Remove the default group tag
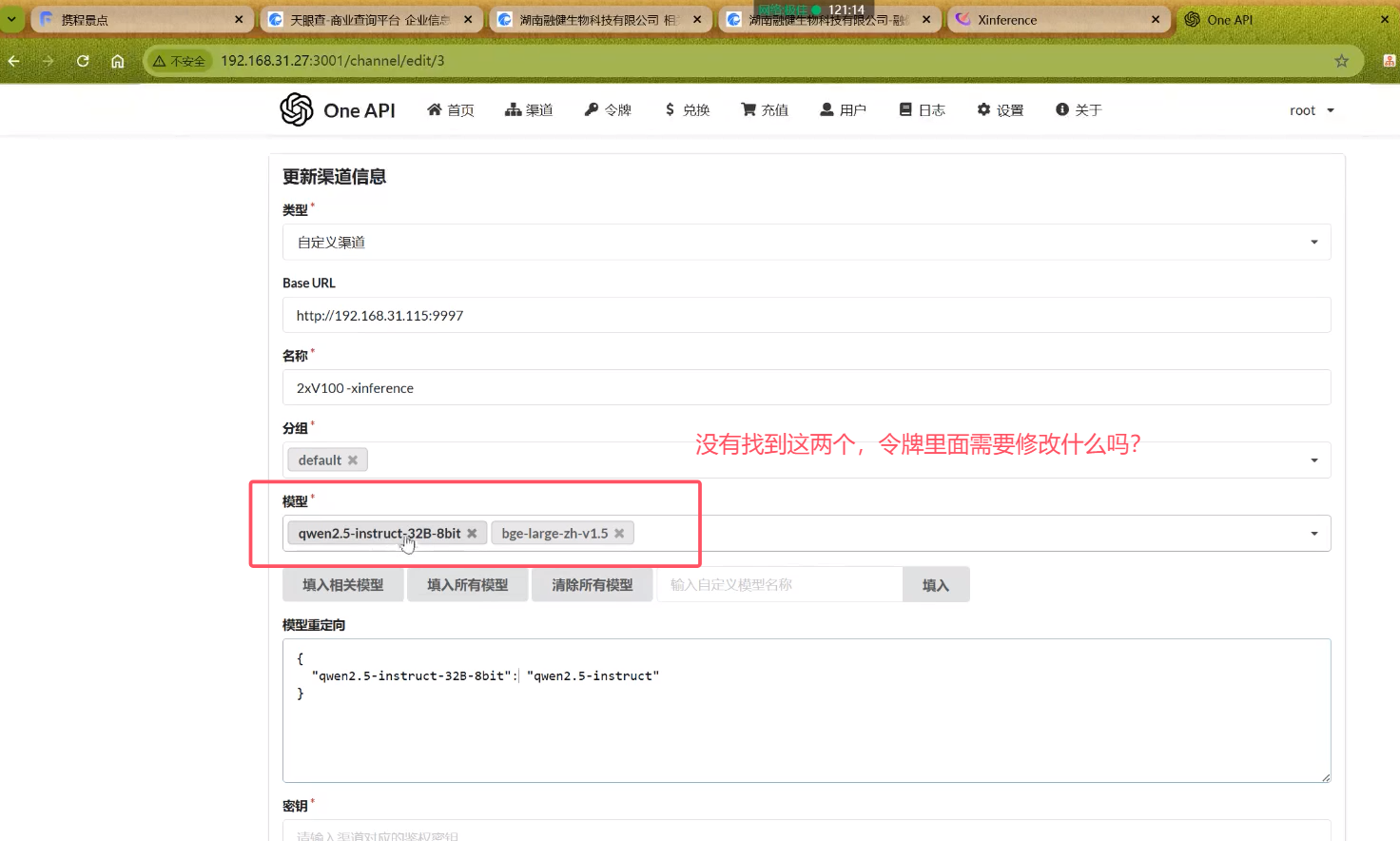1400x841 pixels. (353, 460)
